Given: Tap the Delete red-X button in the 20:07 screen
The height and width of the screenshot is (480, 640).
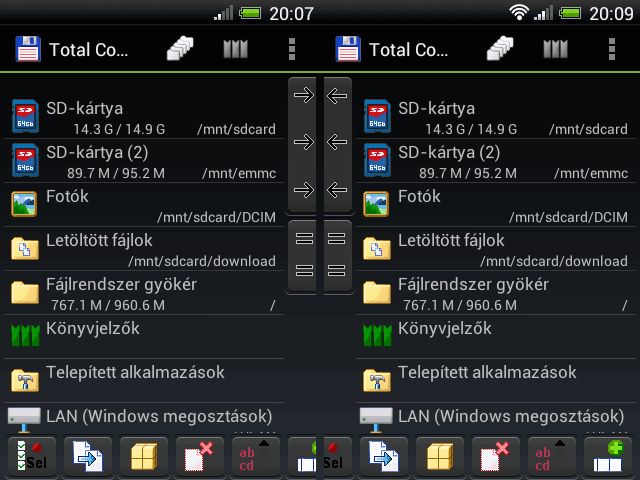Looking at the screenshot, I should pyautogui.click(x=200, y=456).
